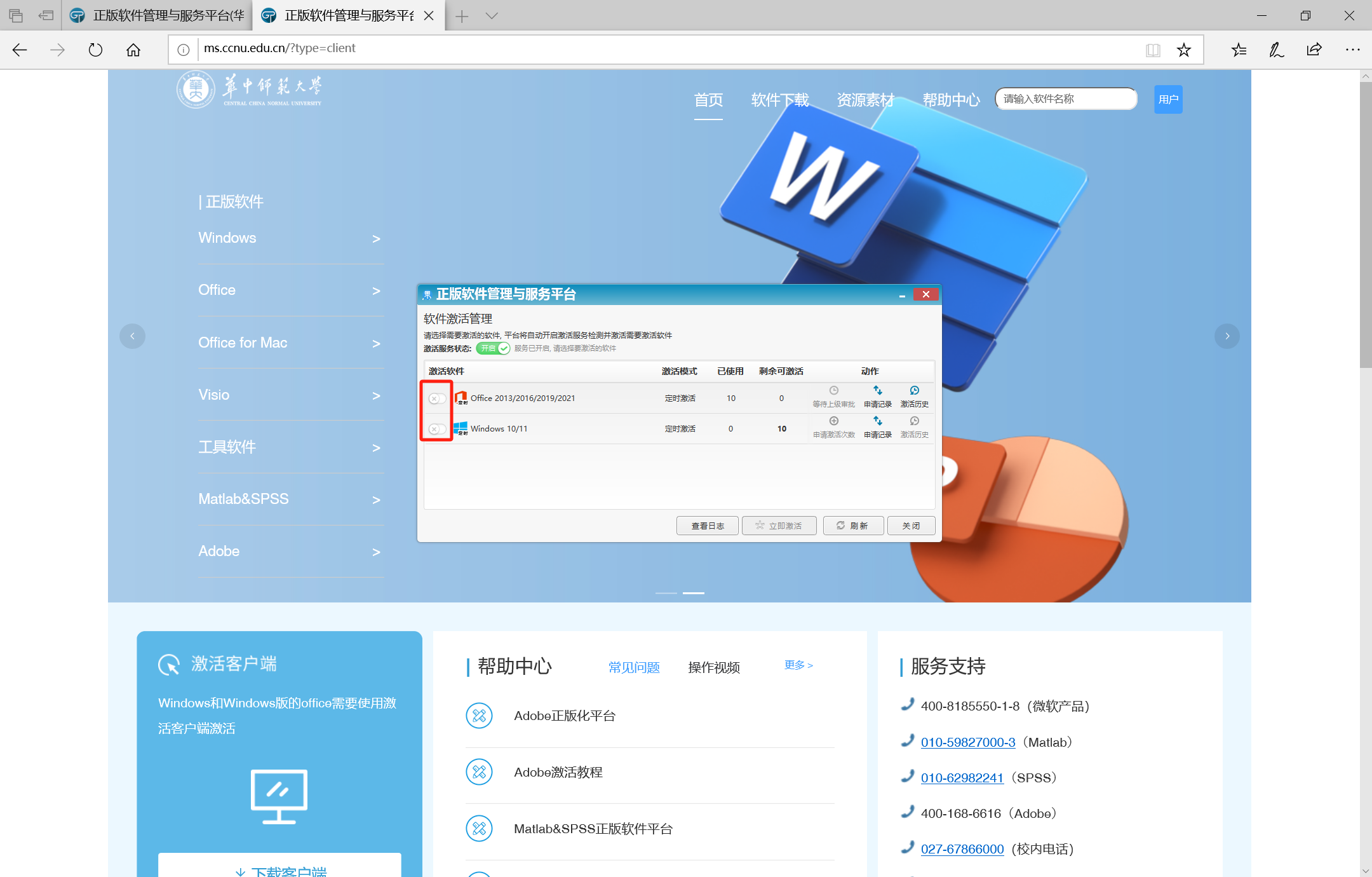Viewport: 1372px width, 877px height.
Task: Set these tabs aside
Action: (46, 15)
